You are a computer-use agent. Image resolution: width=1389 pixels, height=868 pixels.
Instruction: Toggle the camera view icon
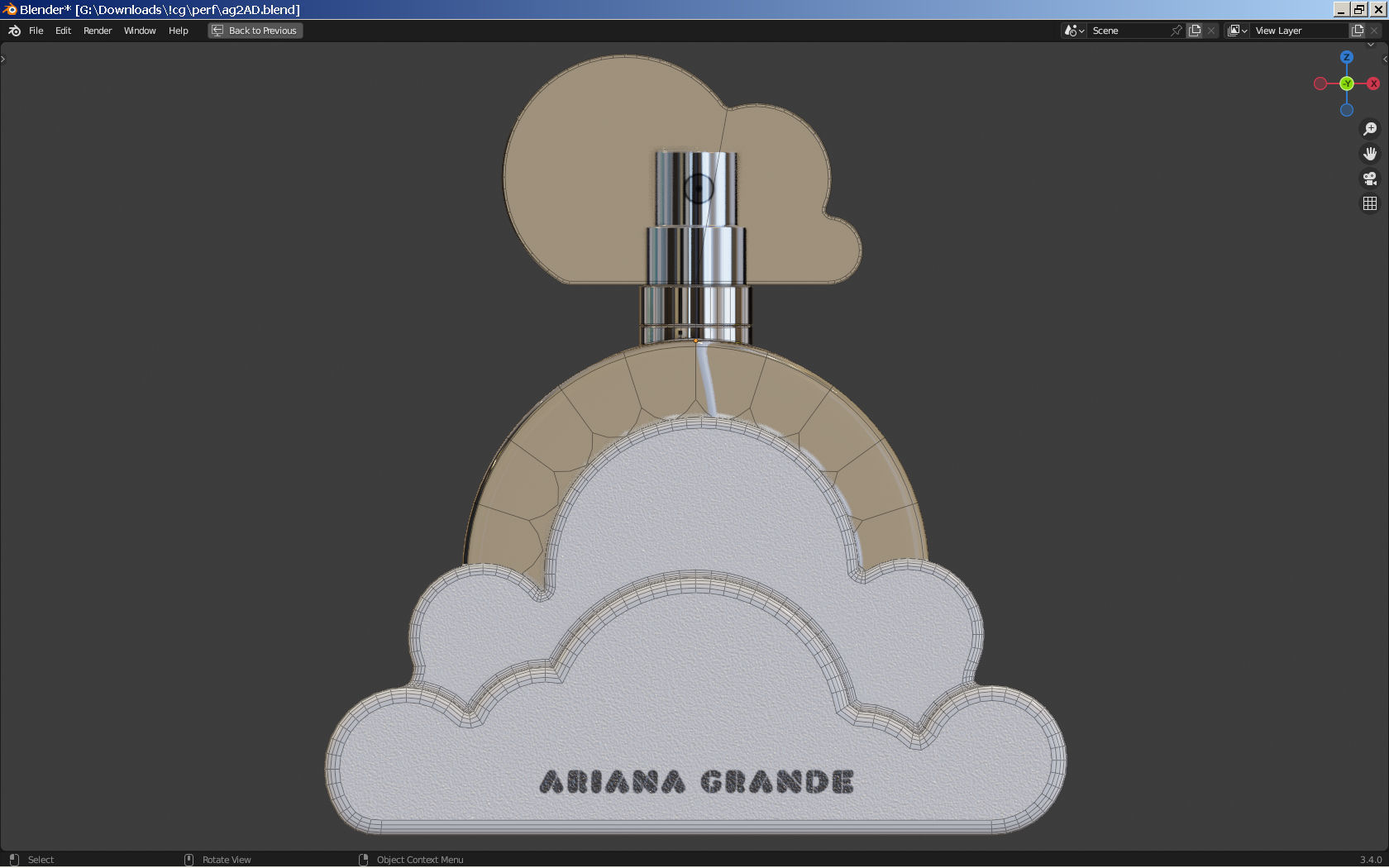(x=1370, y=179)
